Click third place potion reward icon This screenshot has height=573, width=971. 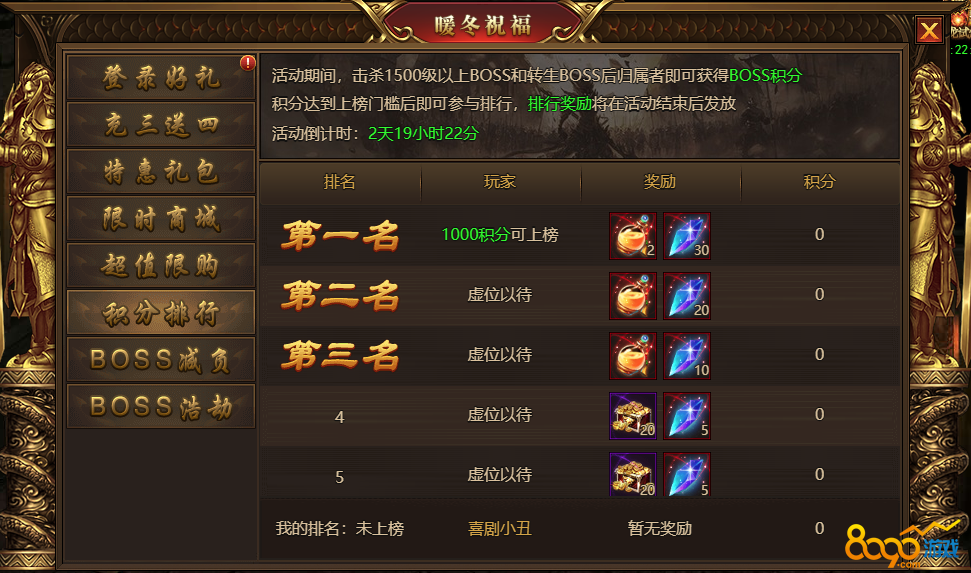633,356
